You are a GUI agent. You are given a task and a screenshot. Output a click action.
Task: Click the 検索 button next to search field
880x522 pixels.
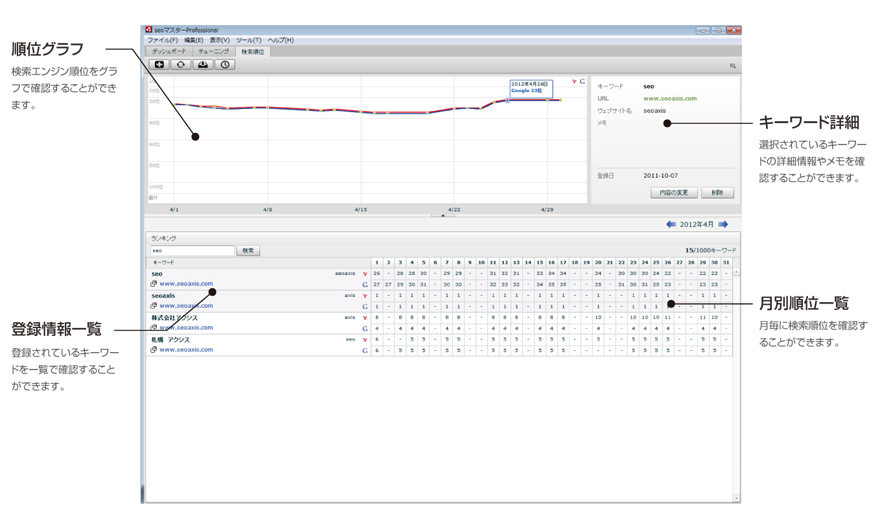[x=248, y=251]
